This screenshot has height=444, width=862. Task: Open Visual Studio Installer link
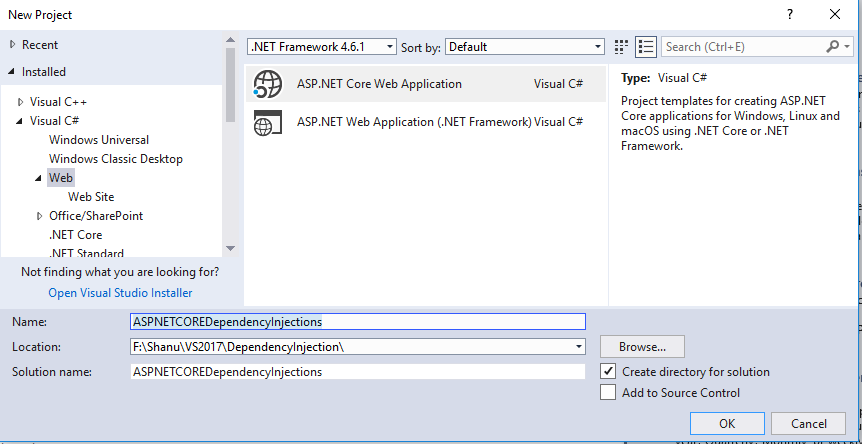click(x=120, y=293)
